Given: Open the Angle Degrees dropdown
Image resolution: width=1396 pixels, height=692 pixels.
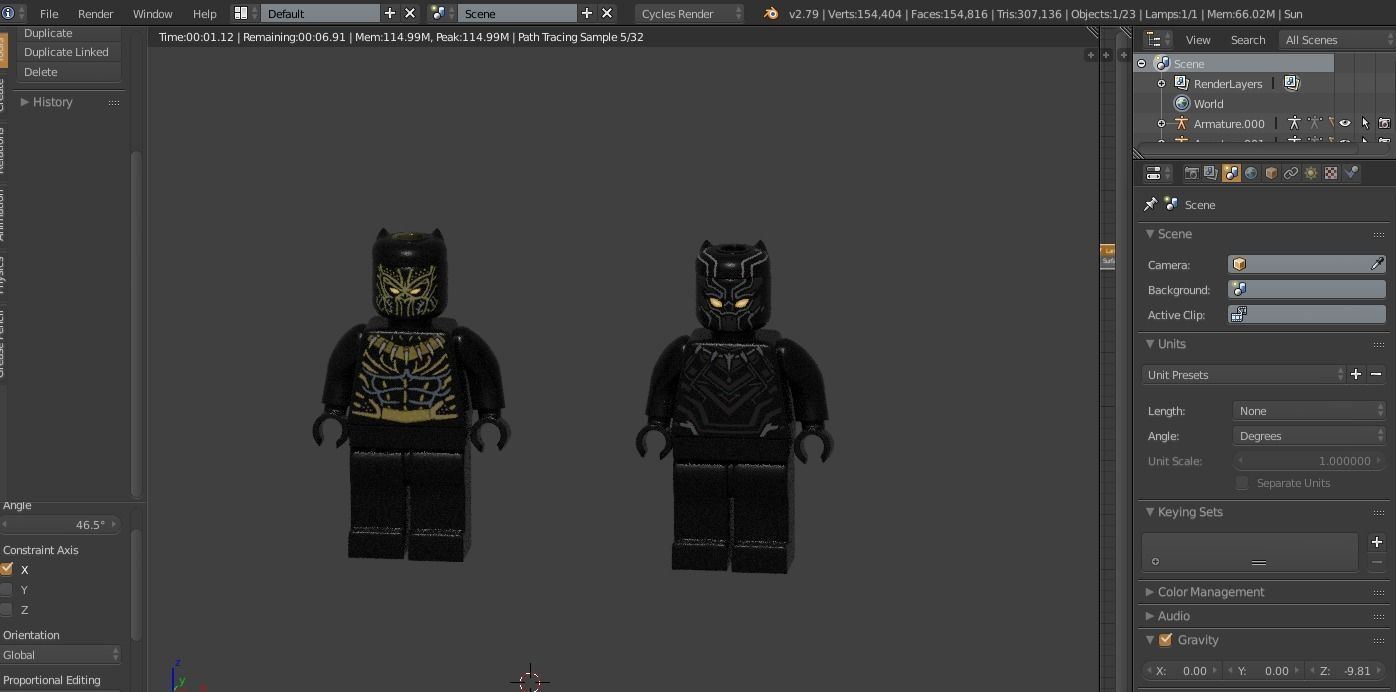Looking at the screenshot, I should 1309,435.
